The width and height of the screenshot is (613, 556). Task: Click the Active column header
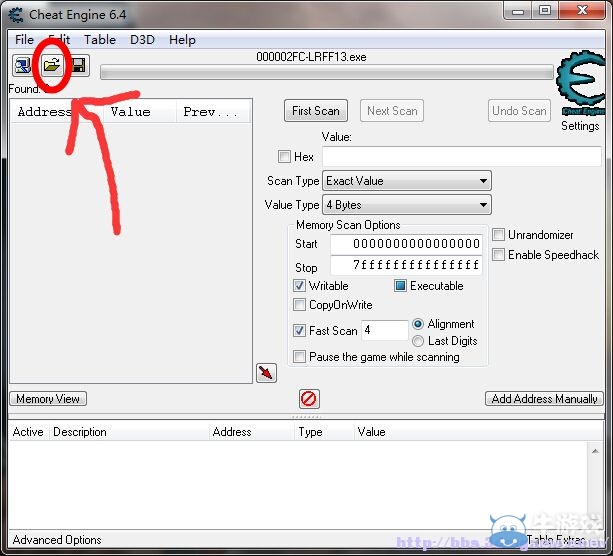pyautogui.click(x=28, y=432)
